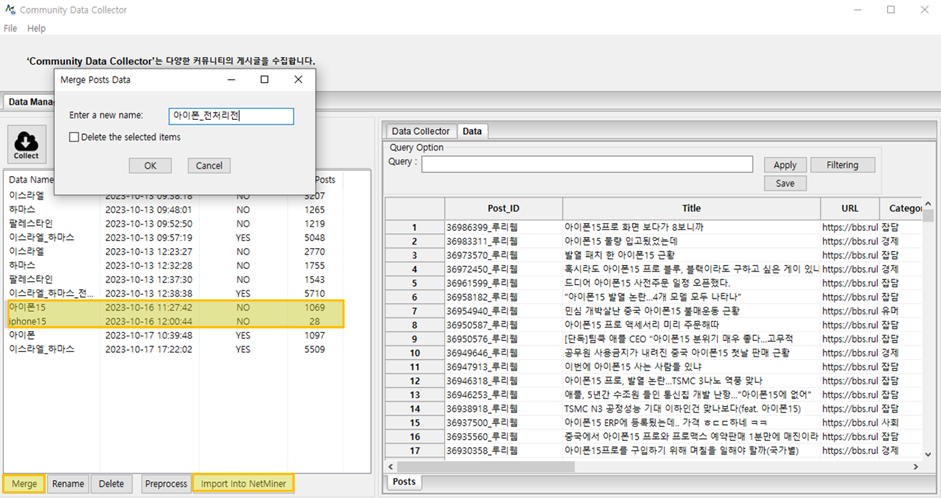Click the Merge button
The image size is (941, 498).
coord(24,484)
